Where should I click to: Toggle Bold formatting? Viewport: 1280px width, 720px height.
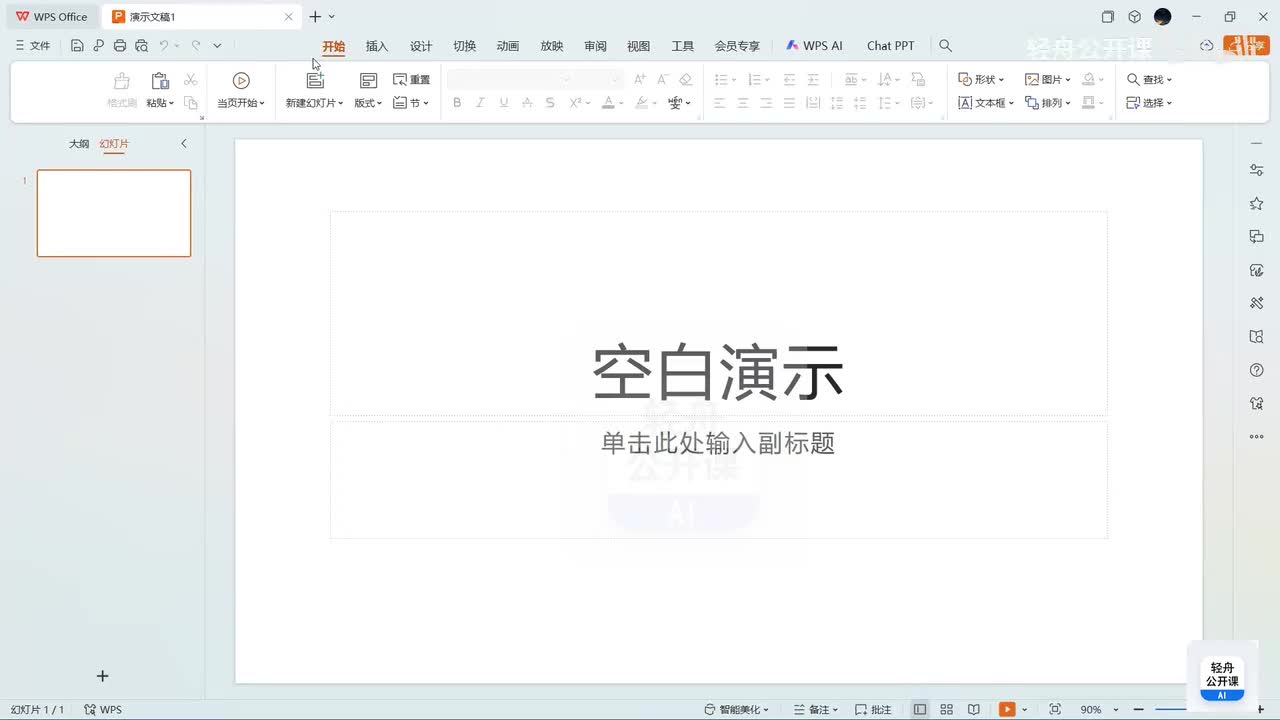457,103
